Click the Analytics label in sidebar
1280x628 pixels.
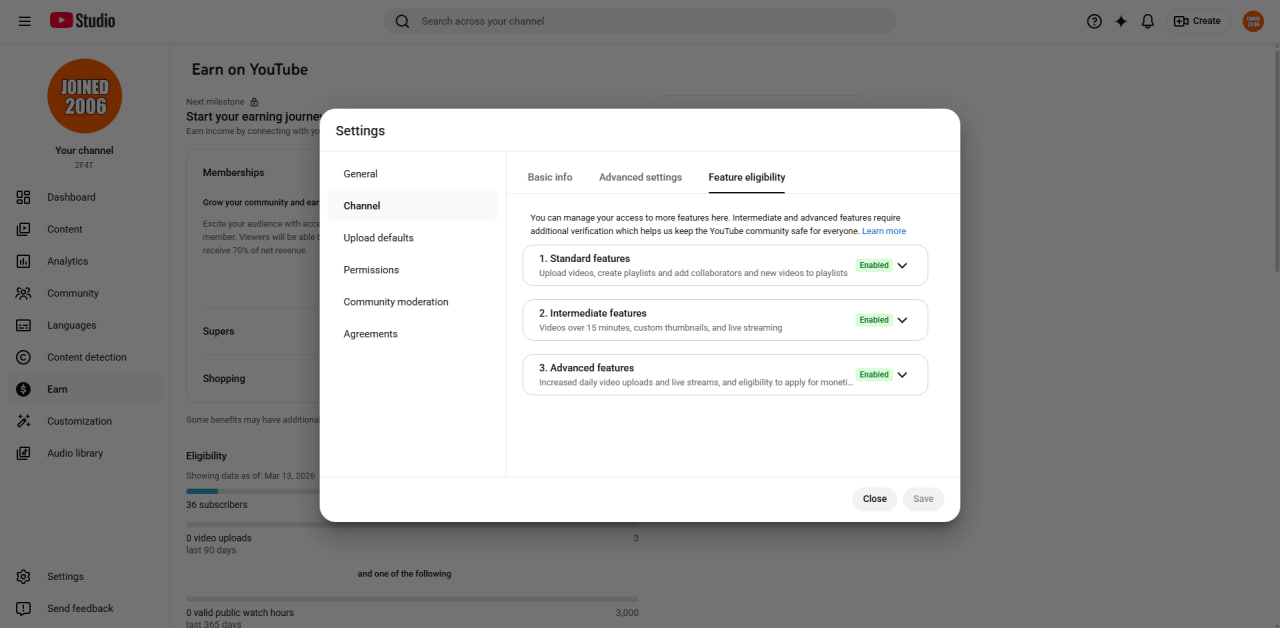click(x=68, y=261)
